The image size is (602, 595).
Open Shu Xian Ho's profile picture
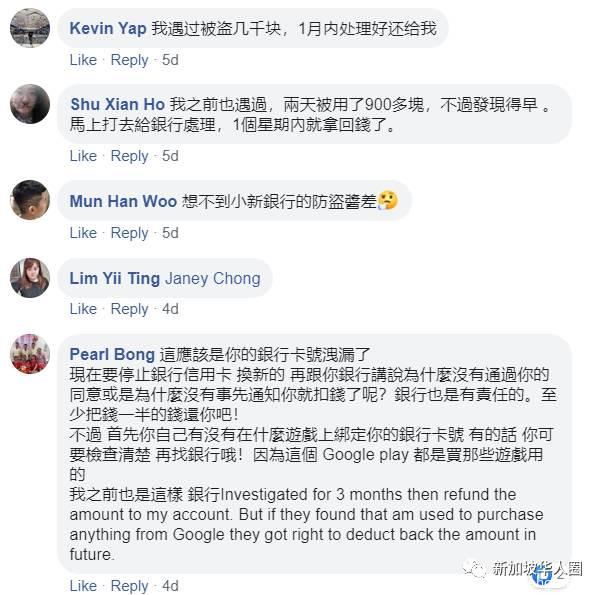coord(30,103)
